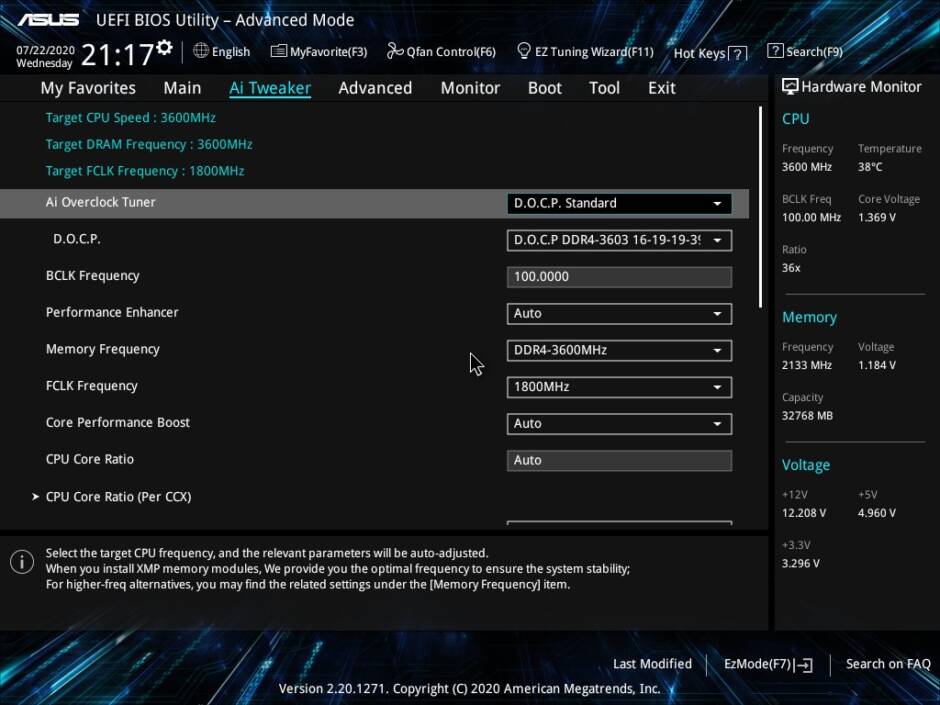
Task: Launch Qfan Control(F6)
Action: [x=441, y=52]
